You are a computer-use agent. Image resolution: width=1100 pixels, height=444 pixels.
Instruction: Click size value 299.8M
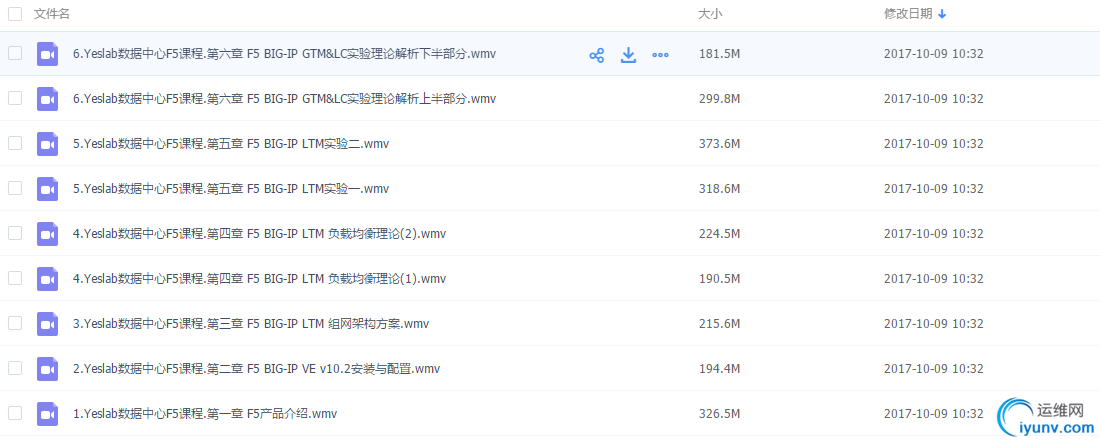[720, 99]
